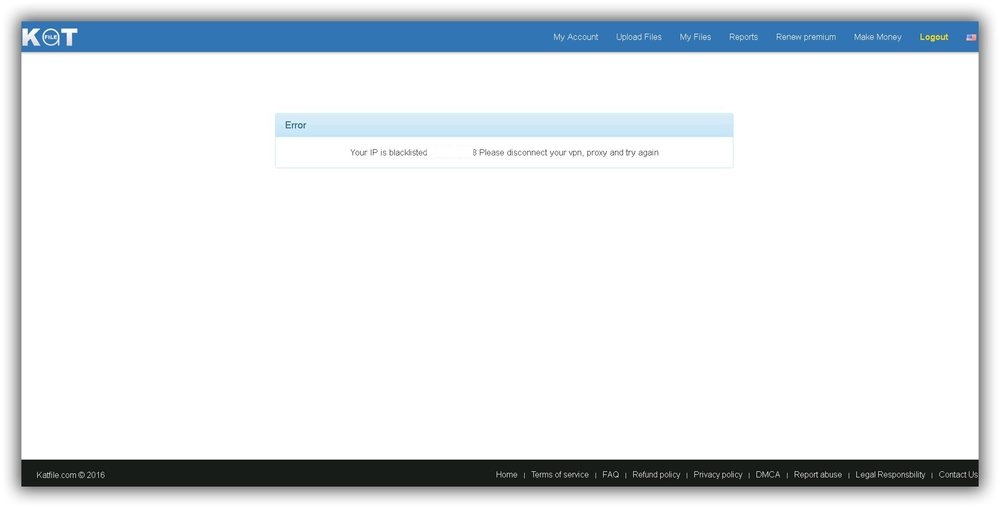This screenshot has height=508, width=1000.
Task: View the Refund policy page
Action: 656,475
